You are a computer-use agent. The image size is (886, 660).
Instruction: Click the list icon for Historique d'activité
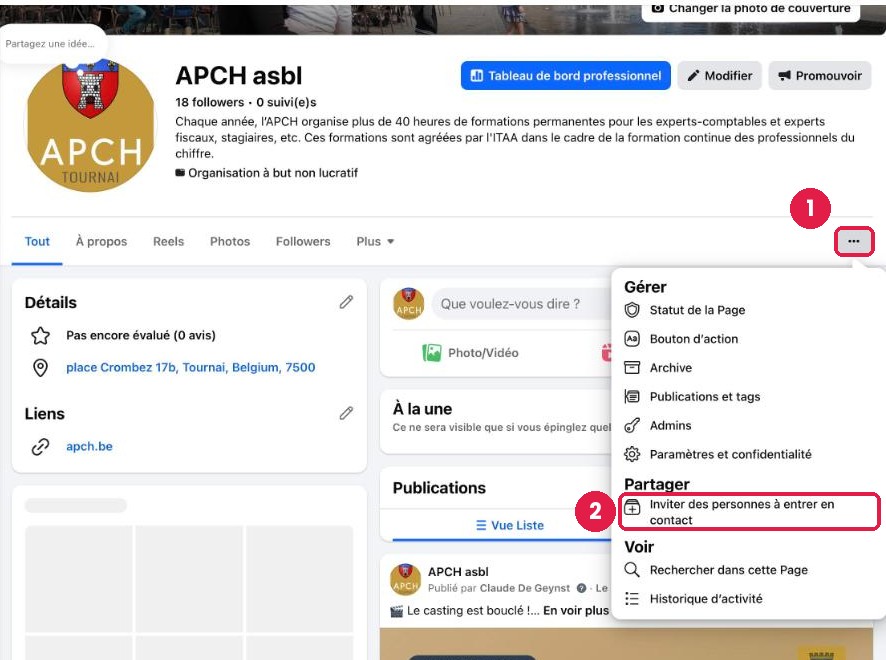[632, 598]
